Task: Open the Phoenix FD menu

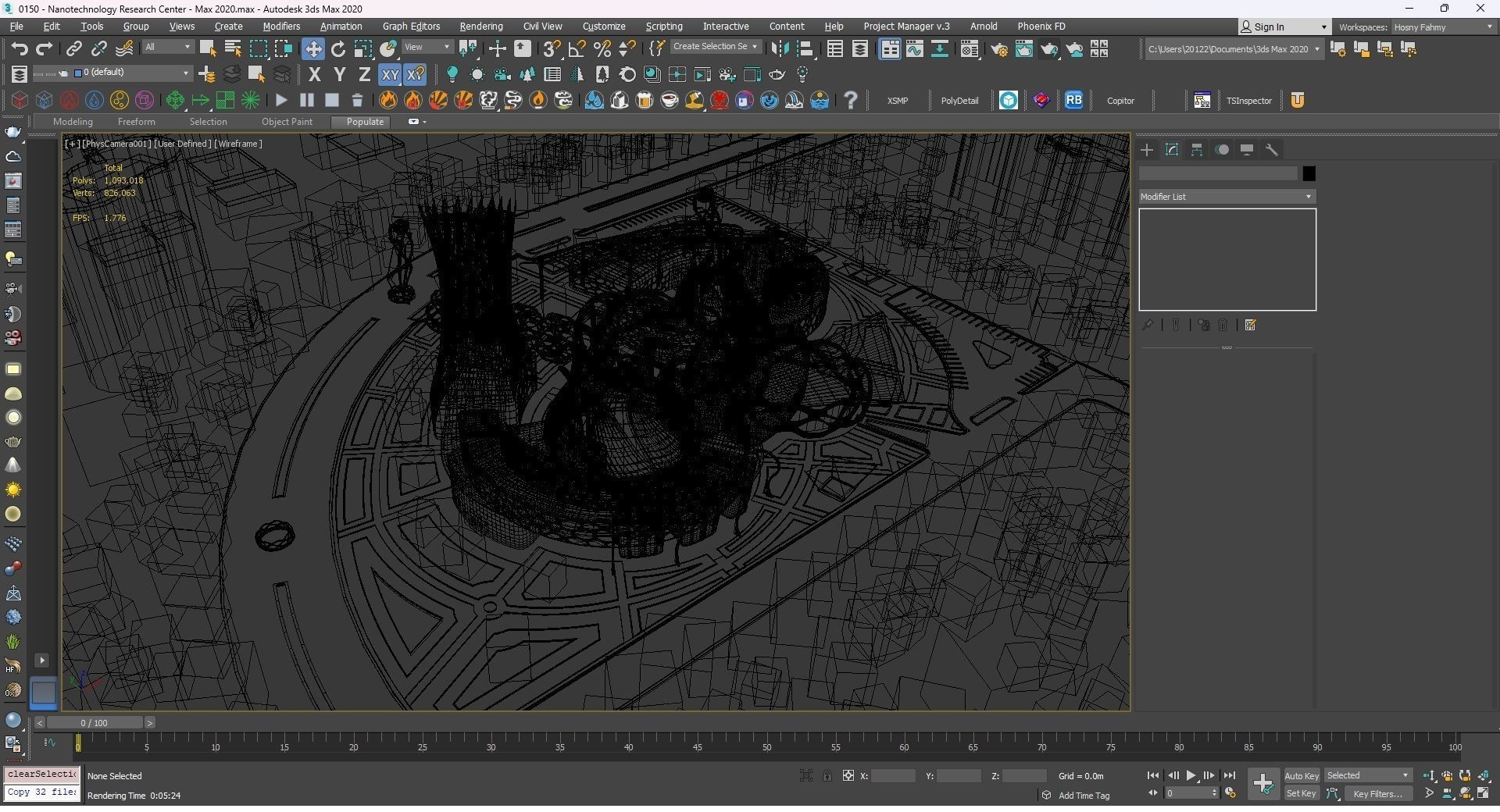Action: coord(1041,27)
